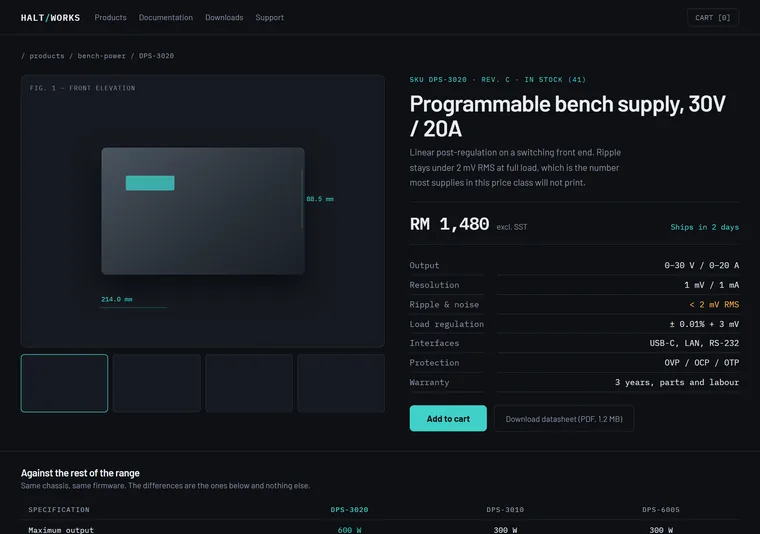The height and width of the screenshot is (534, 760).
Task: Click the 'Programmable bench supply, 30V / 20A' heading
Action: tap(568, 116)
